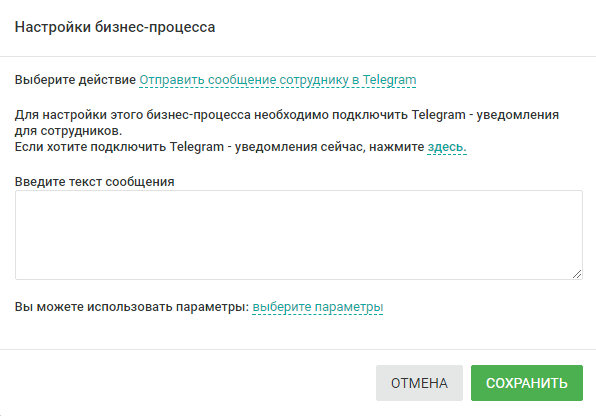596x416 pixels.
Task: Click the 'Для настройки этого бизнес-процесса' notice line
Action: (287, 115)
